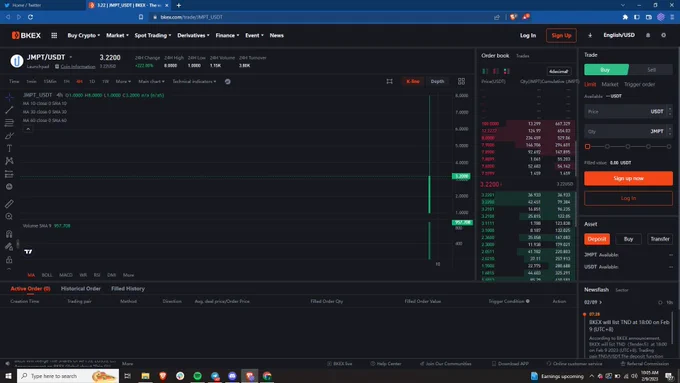
Task: Collapse the chart indicator legend
Action: (28, 129)
